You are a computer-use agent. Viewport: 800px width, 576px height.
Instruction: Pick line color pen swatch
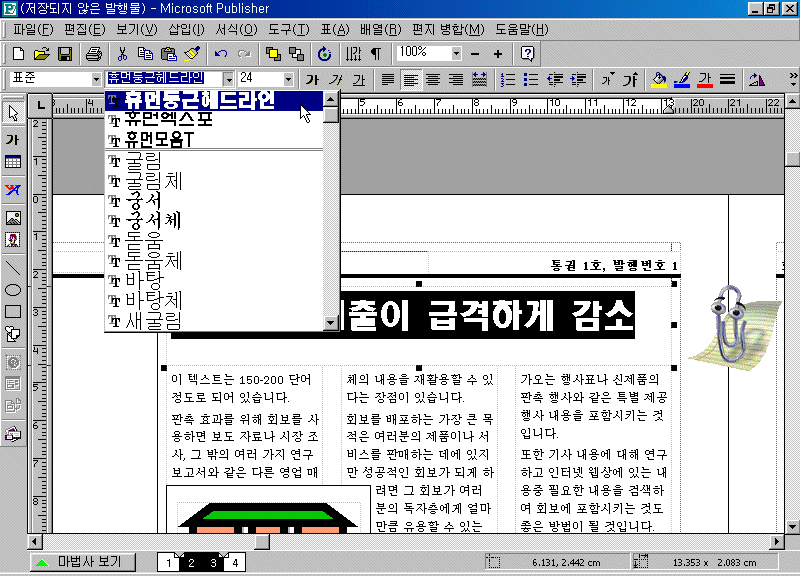(x=682, y=80)
